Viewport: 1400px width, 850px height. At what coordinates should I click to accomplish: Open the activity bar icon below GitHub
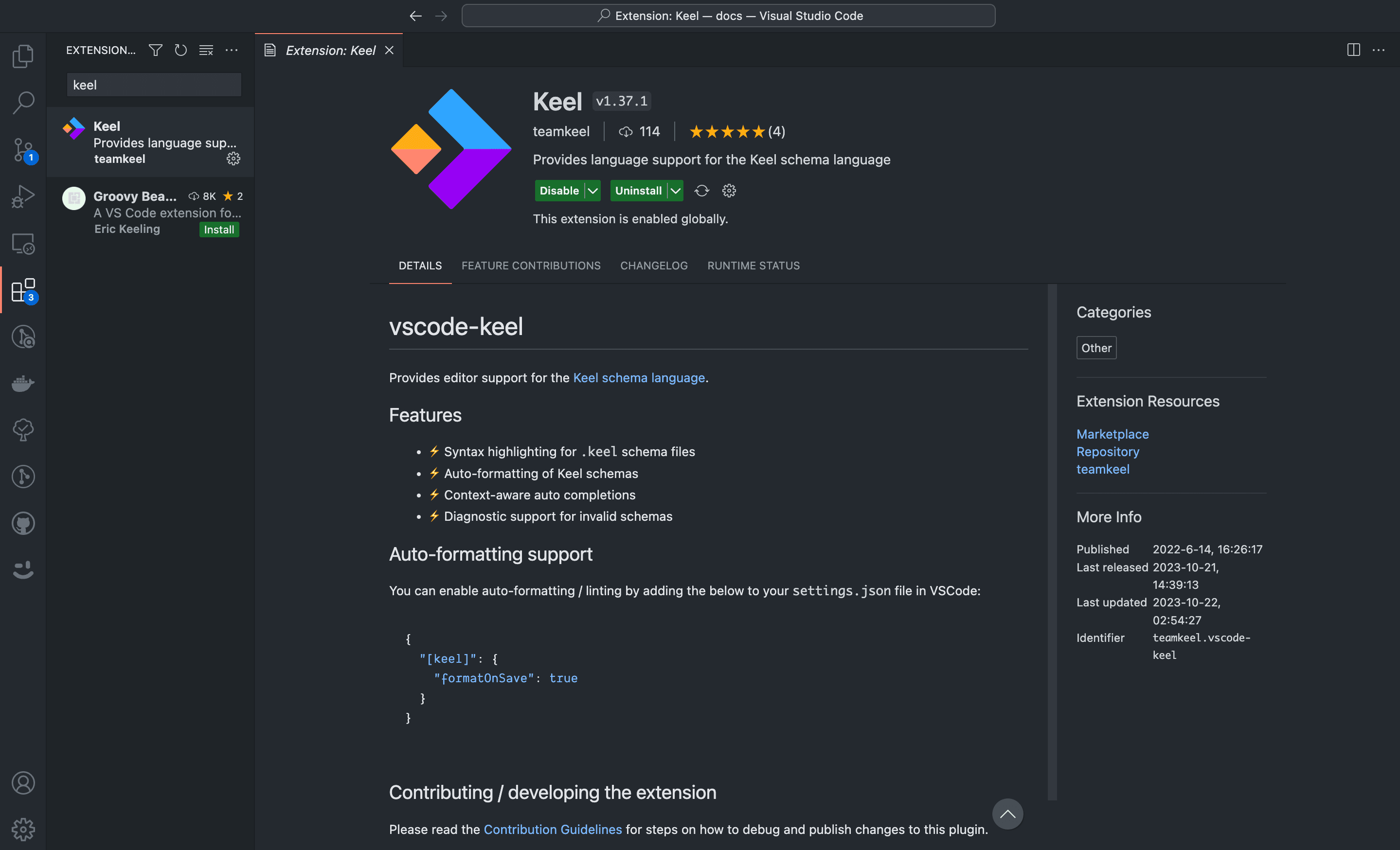point(23,569)
